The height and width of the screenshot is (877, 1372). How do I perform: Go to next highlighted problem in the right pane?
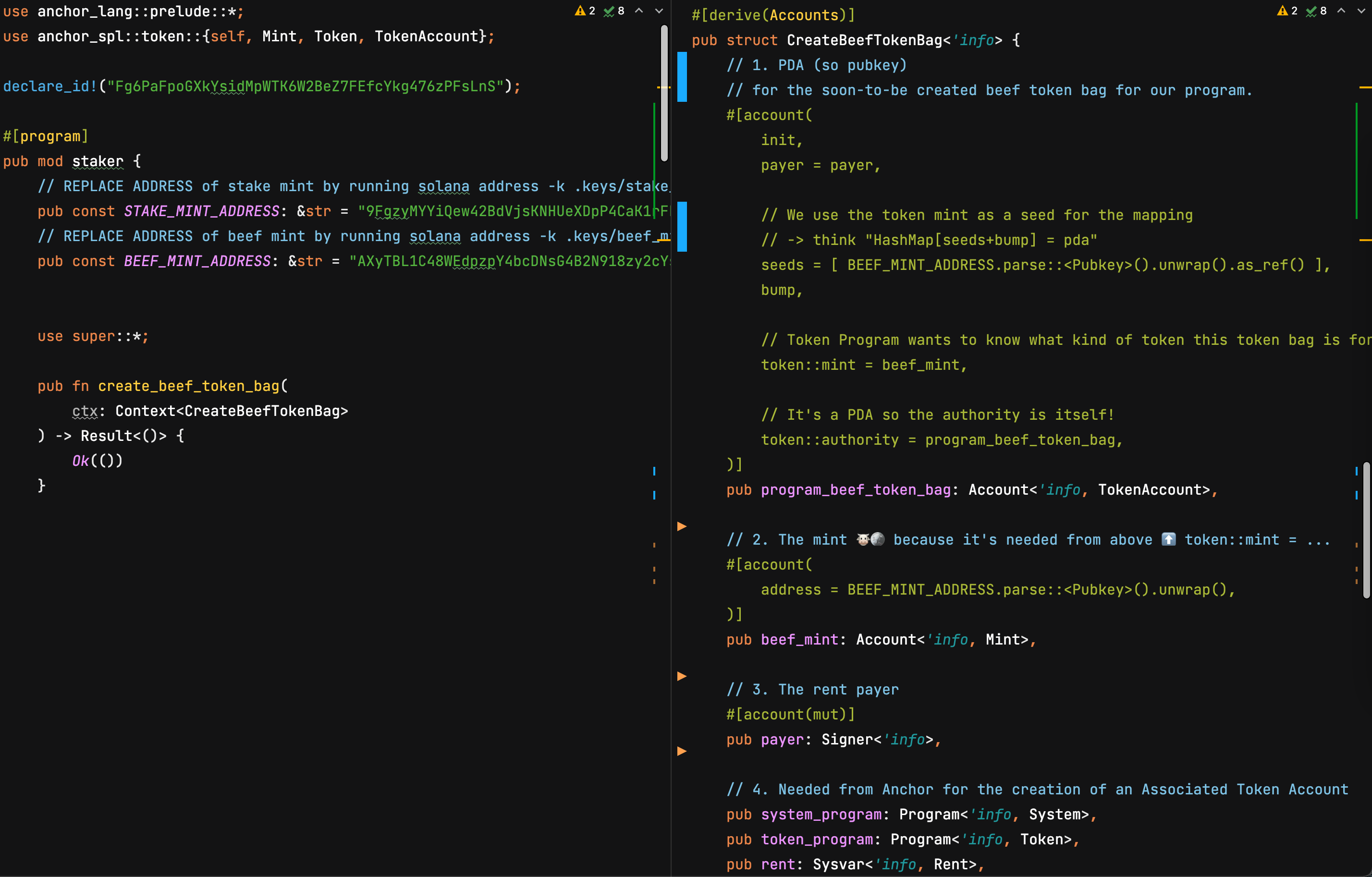pos(1362,11)
